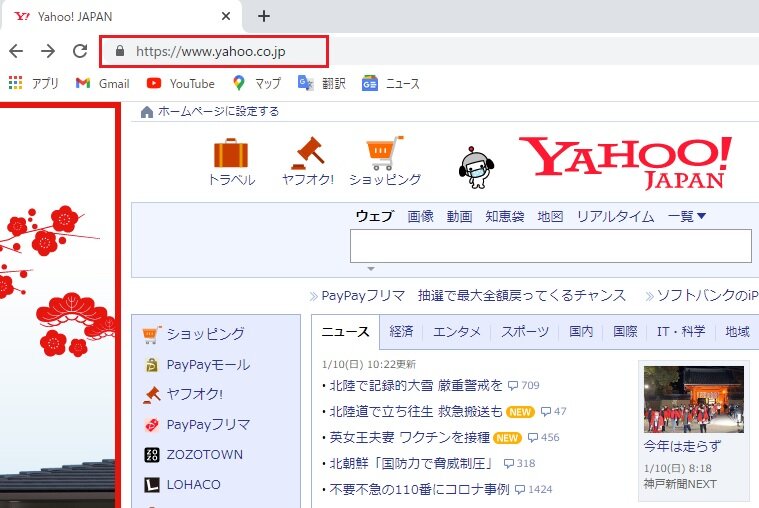Open the YouTube bookmark
The height and width of the screenshot is (508, 759).
pyautogui.click(x=181, y=83)
